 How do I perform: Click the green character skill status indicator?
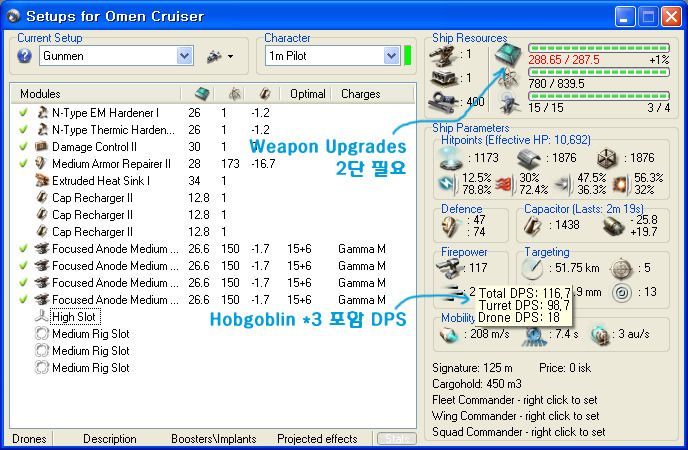click(x=407, y=56)
